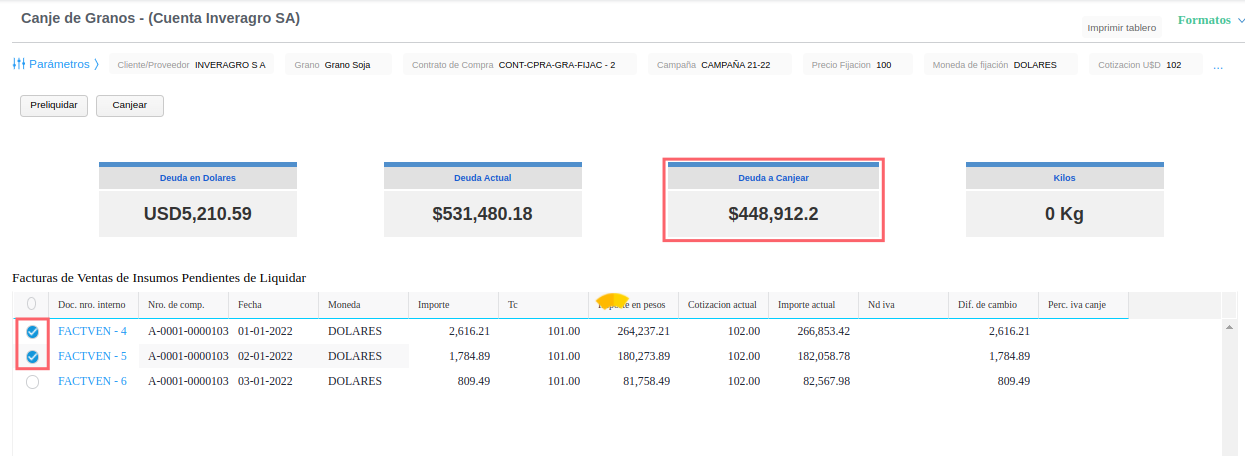Open the FACTVEN - 6 document link
The width and height of the screenshot is (1245, 456).
pos(92,381)
